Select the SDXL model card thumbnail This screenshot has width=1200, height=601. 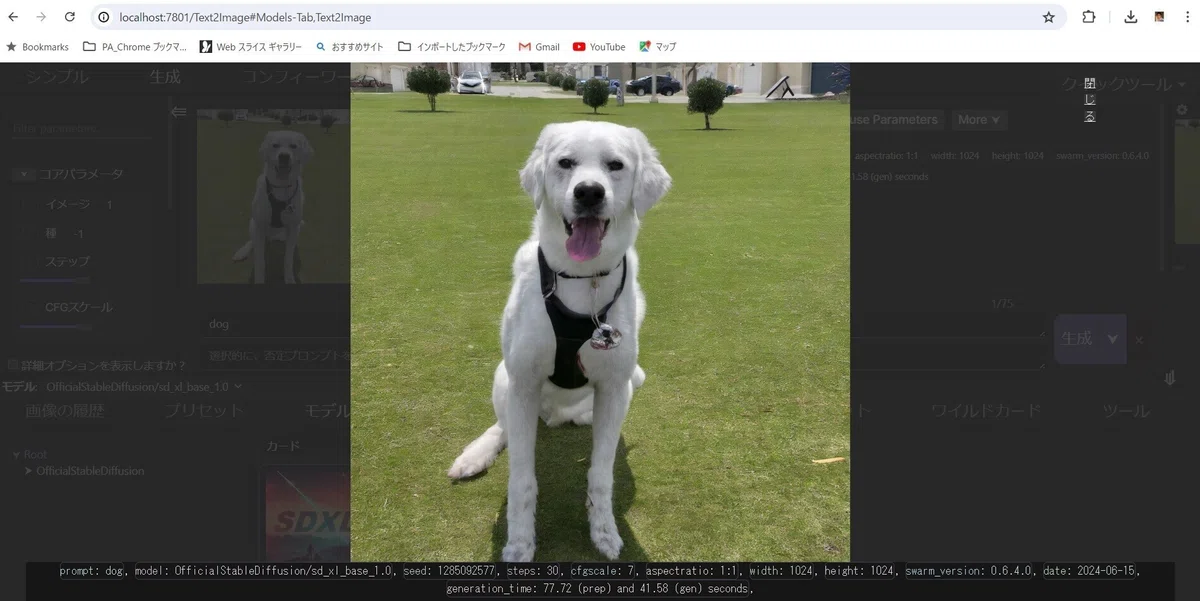point(307,515)
